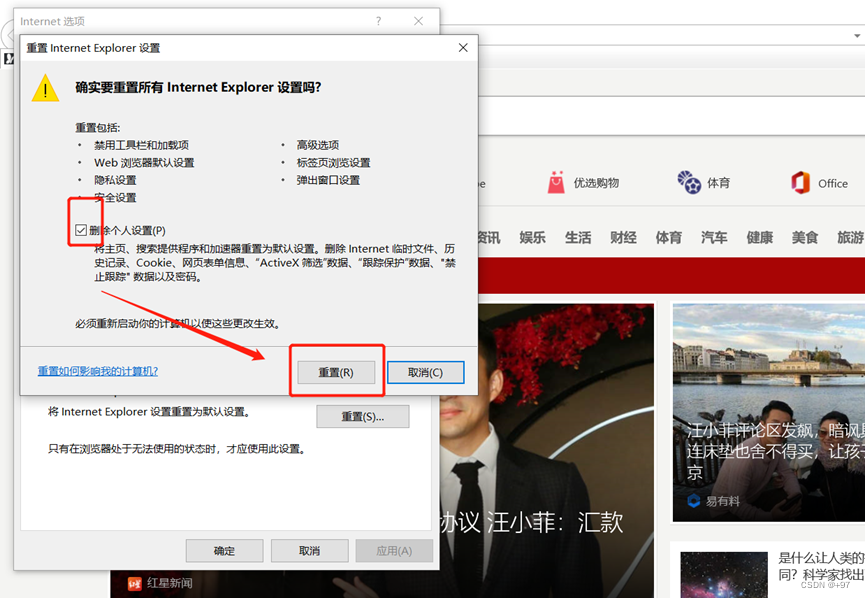
Task: Click the 重置(R) button in reset dialog
Action: coord(336,372)
